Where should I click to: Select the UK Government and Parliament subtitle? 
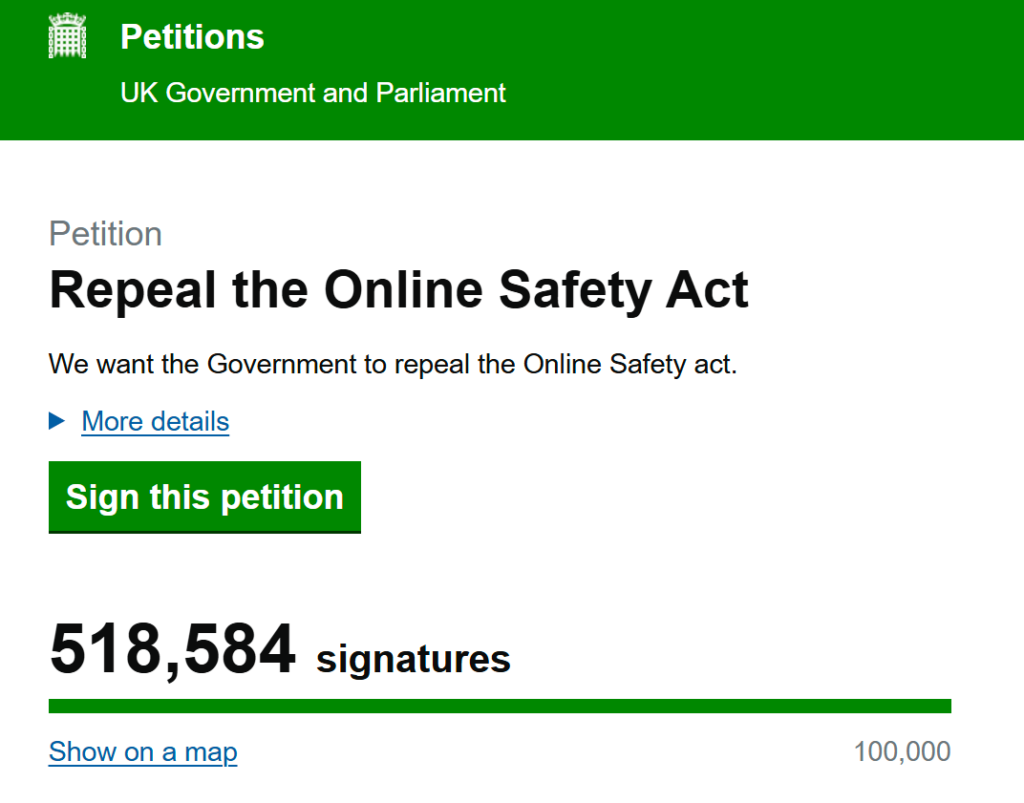[x=313, y=92]
